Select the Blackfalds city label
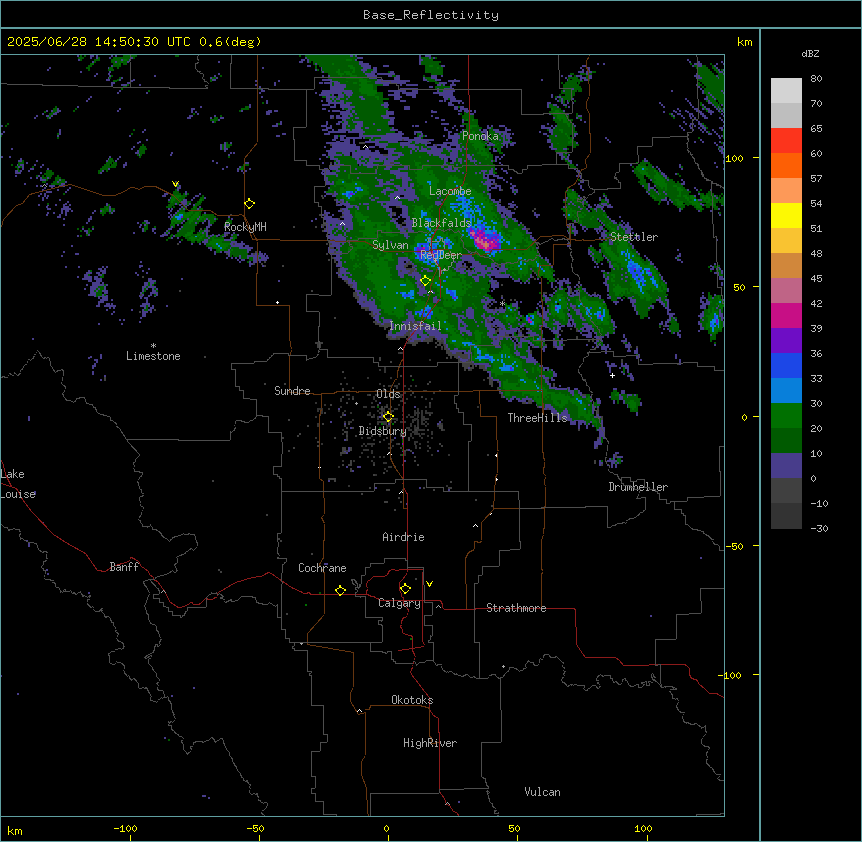 (x=441, y=223)
